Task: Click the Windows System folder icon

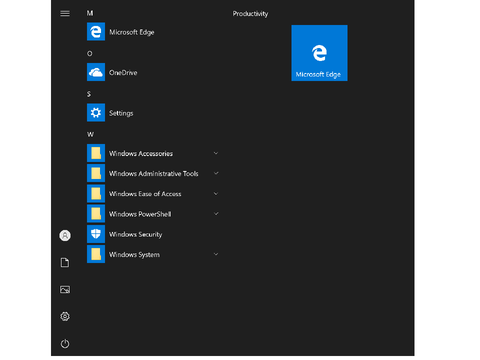Action: (96, 254)
